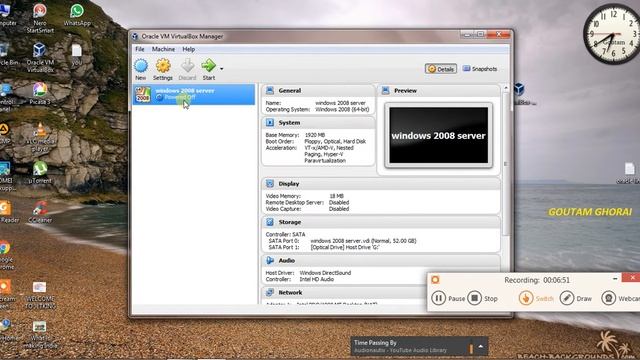Image resolution: width=640 pixels, height=360 pixels.
Task: Click '1920 MB' base memory value
Action: (315, 135)
